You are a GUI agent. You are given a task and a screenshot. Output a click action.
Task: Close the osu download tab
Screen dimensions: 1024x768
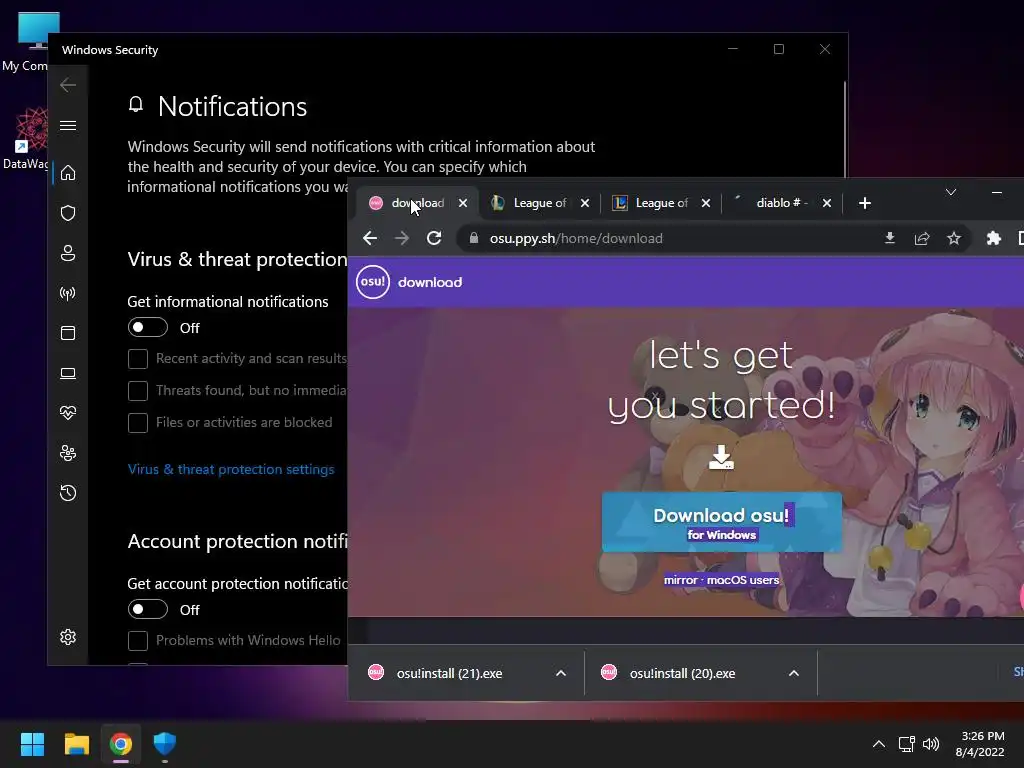[463, 203]
